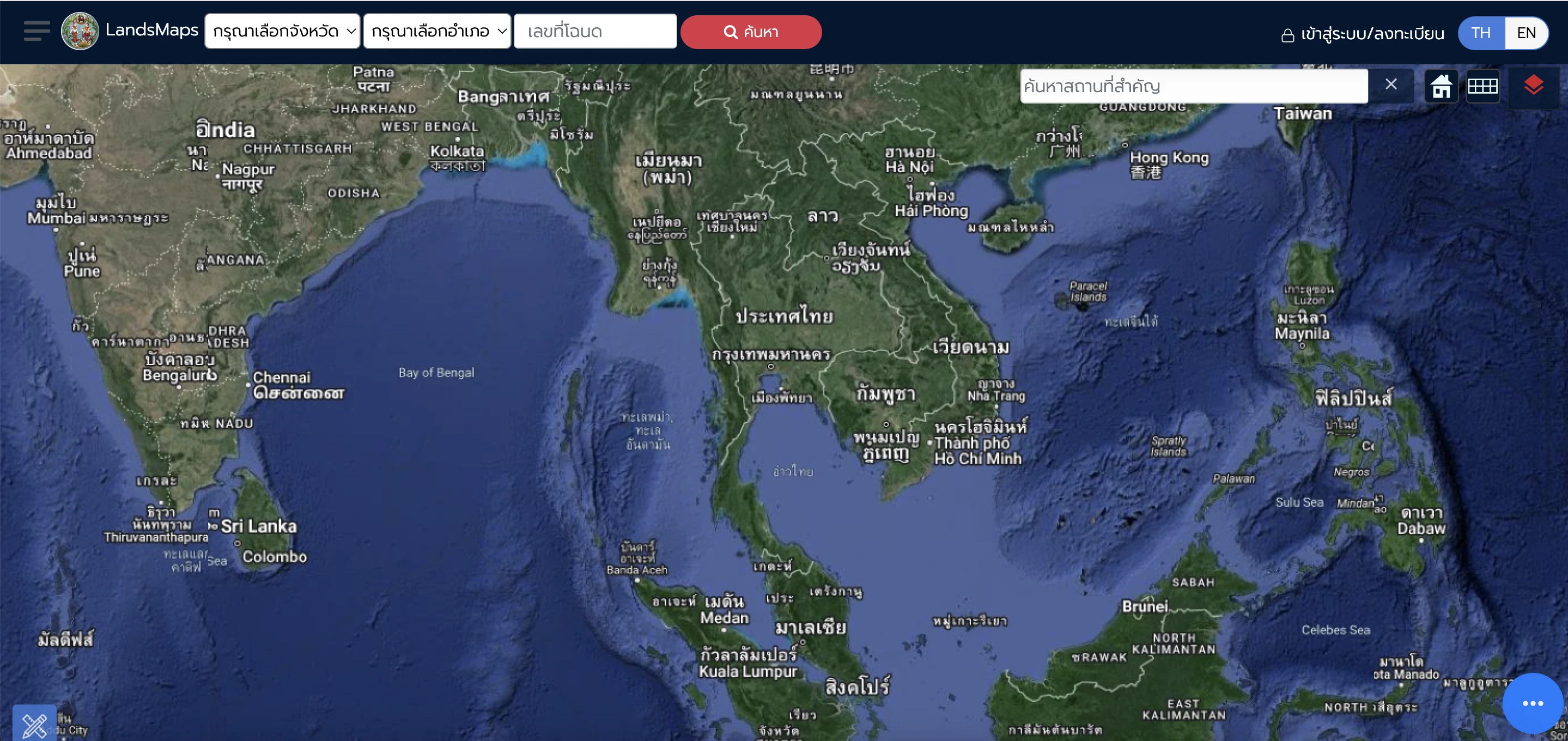This screenshot has height=741, width=1568.
Task: Expand the district selection dropdown
Action: [x=437, y=31]
